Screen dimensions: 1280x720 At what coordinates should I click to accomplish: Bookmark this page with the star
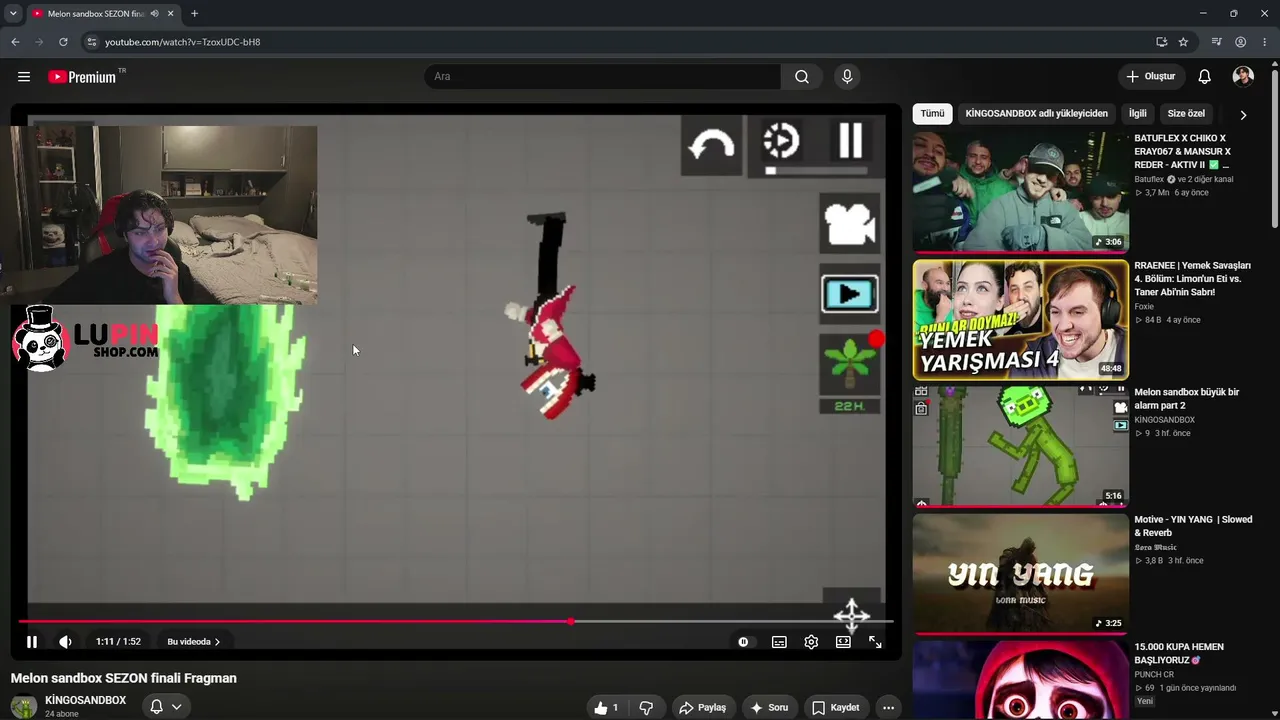coord(1183,42)
